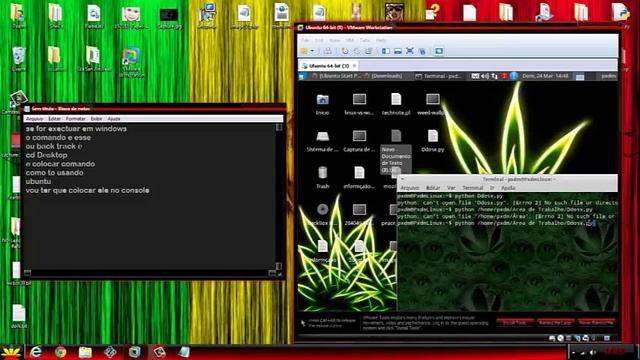Open the VMware File menu

point(305,40)
